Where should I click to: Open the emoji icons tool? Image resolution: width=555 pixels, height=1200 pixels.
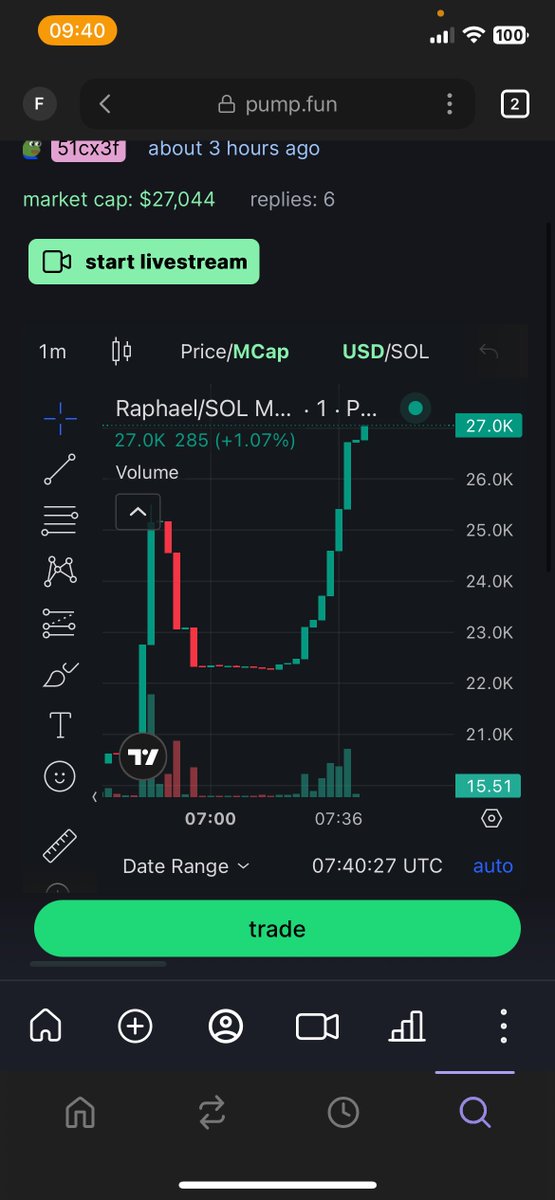tap(60, 775)
